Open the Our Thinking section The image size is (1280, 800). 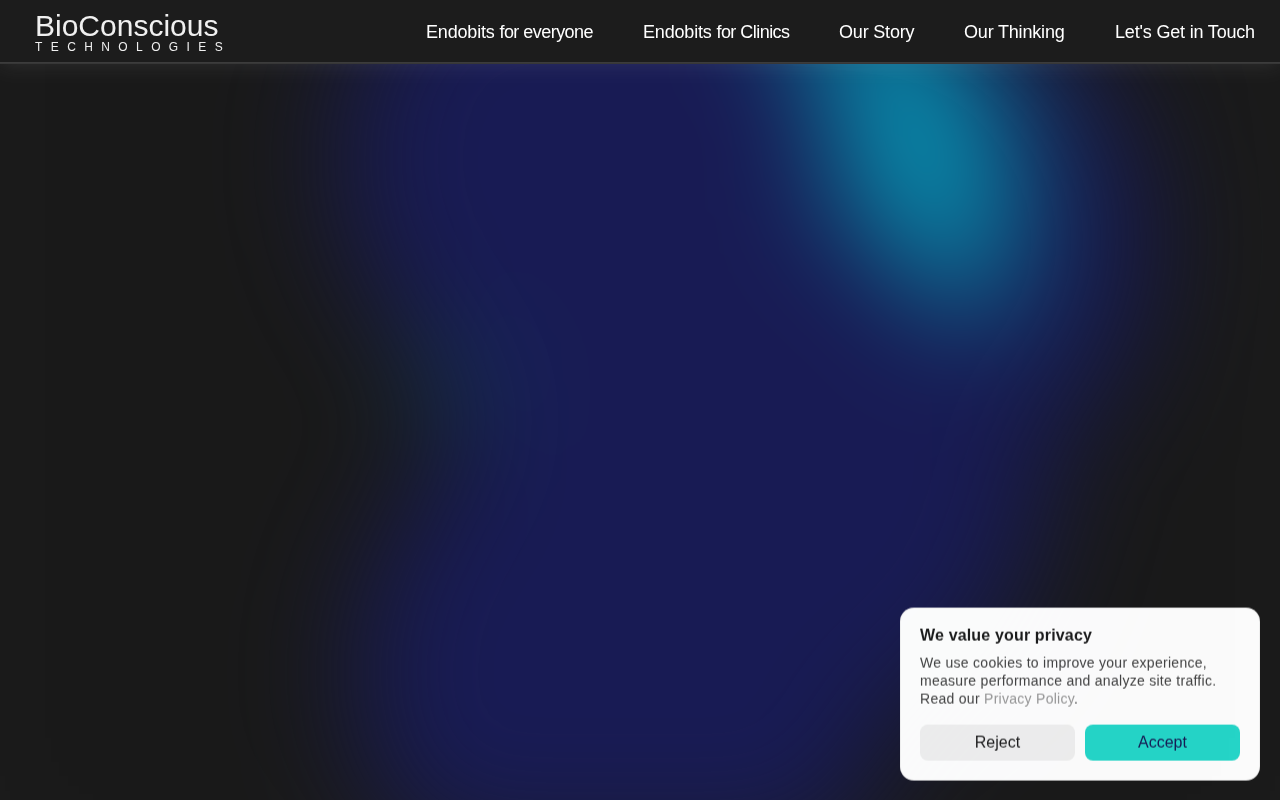click(1014, 32)
